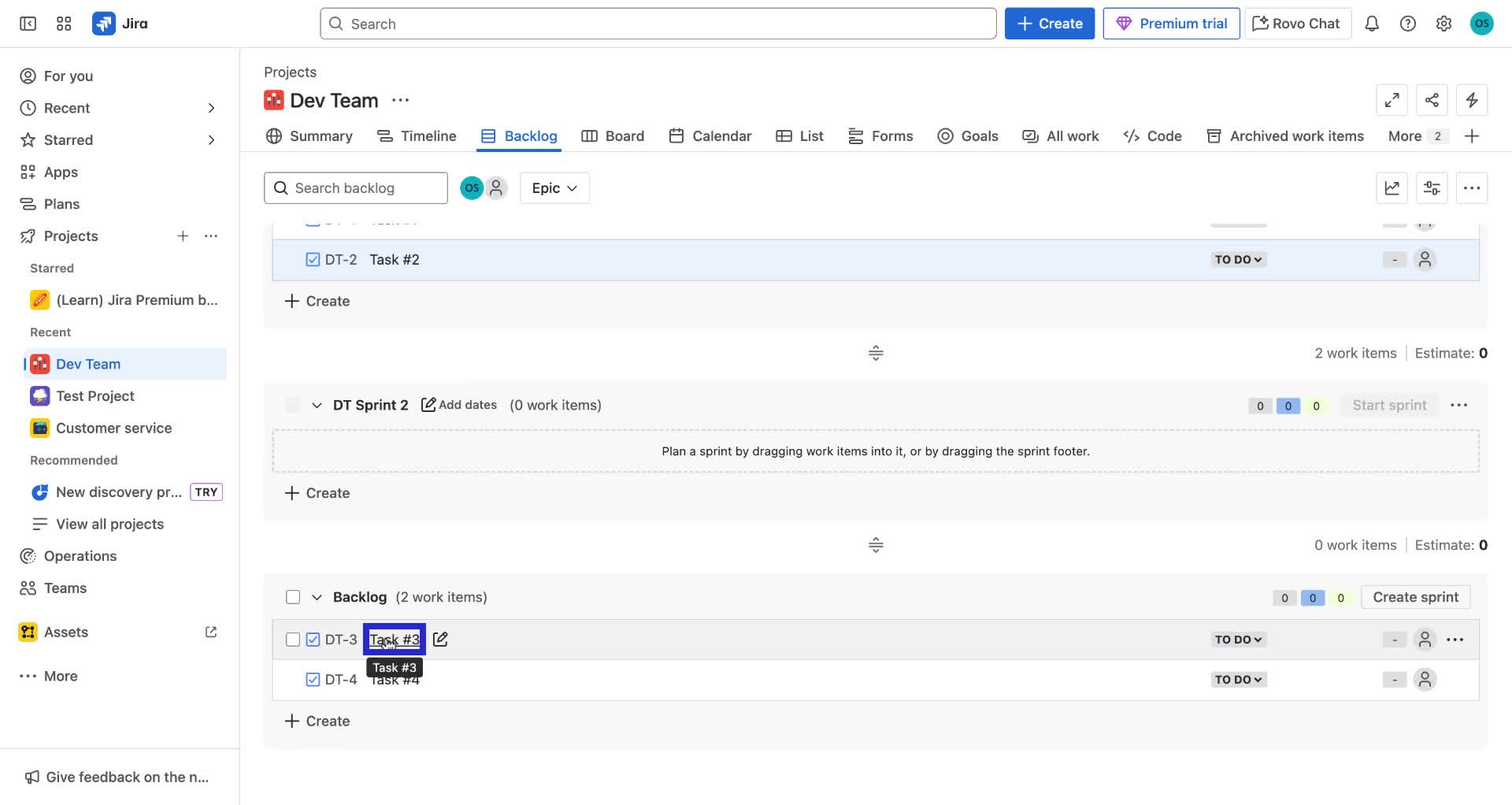The width and height of the screenshot is (1512, 805).
Task: Collapse the DT Sprint 2 section
Action: tap(317, 404)
